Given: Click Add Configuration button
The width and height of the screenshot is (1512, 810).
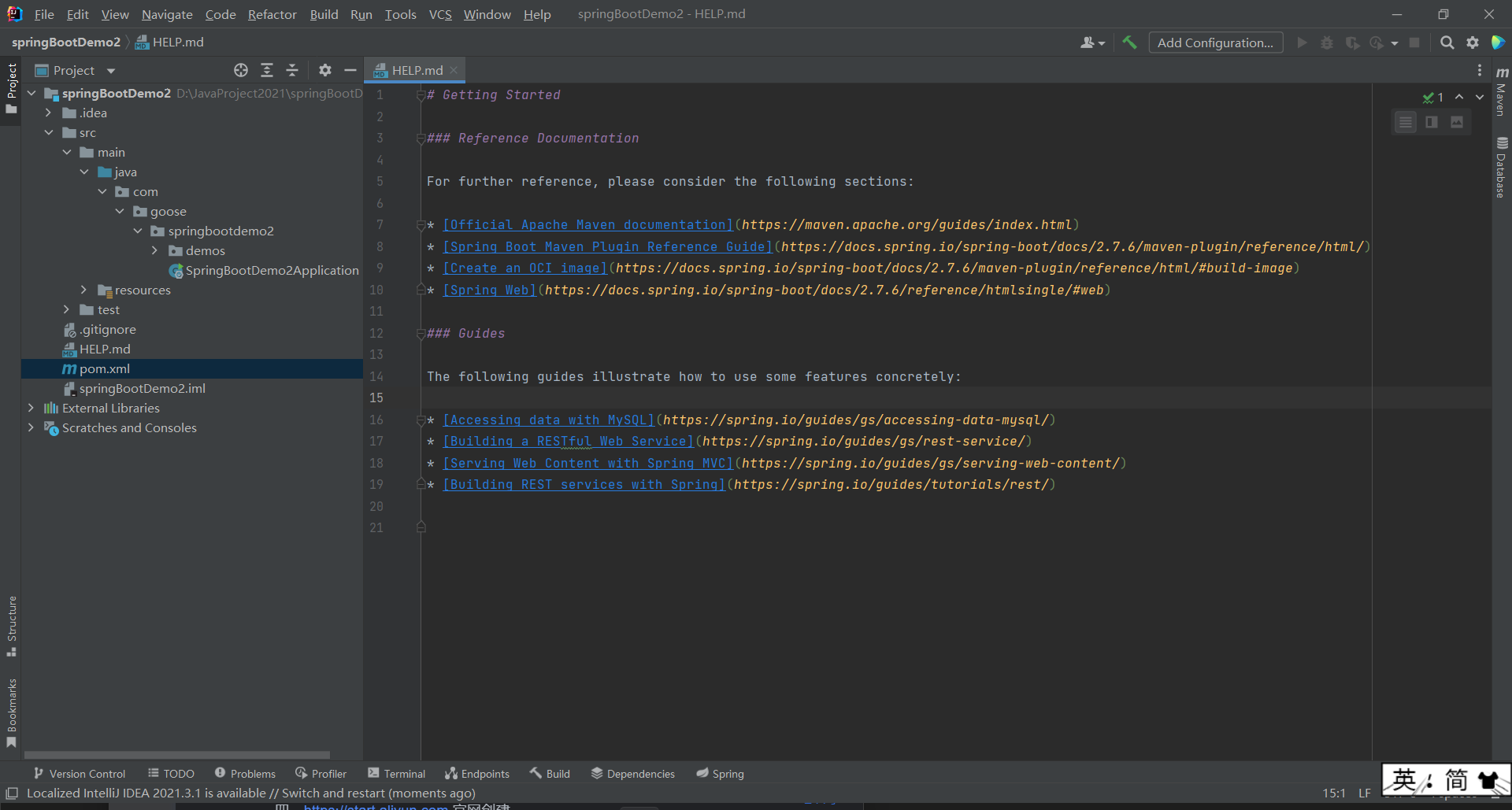Looking at the screenshot, I should (1215, 43).
